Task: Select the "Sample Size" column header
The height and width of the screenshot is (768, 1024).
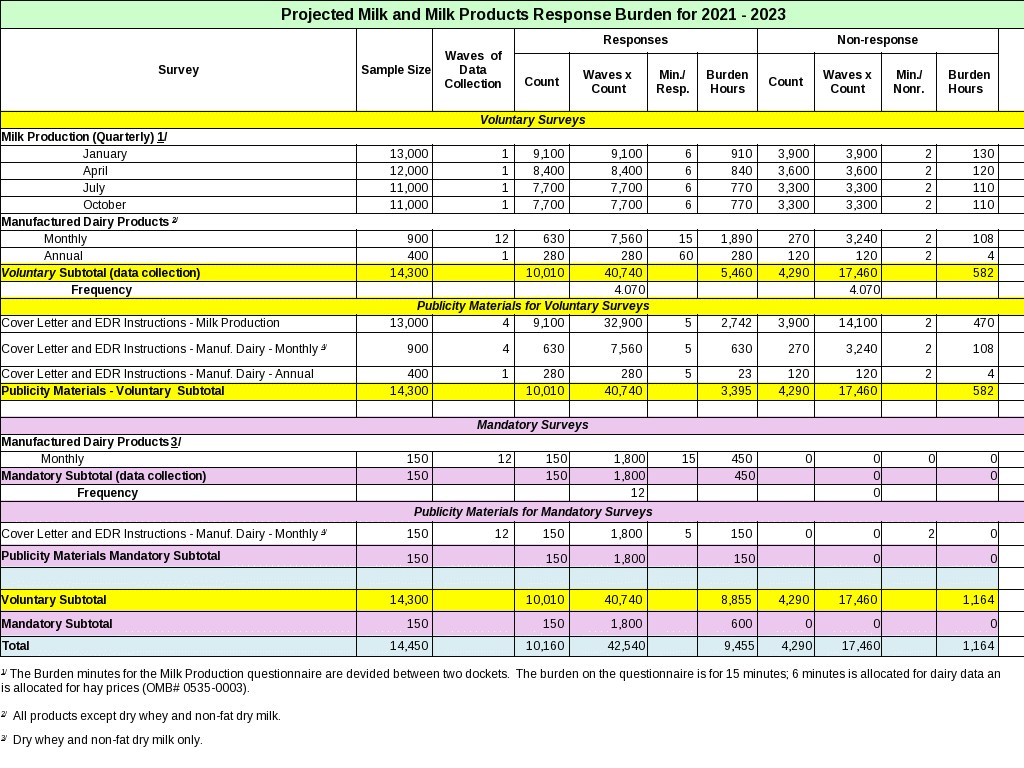Action: pos(394,70)
